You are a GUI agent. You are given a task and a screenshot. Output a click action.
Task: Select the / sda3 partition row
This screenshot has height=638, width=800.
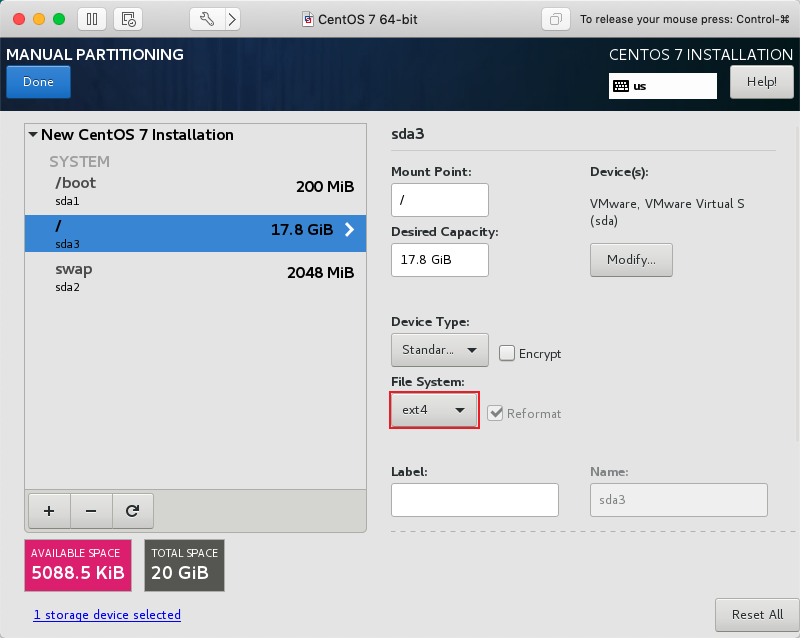(x=195, y=233)
